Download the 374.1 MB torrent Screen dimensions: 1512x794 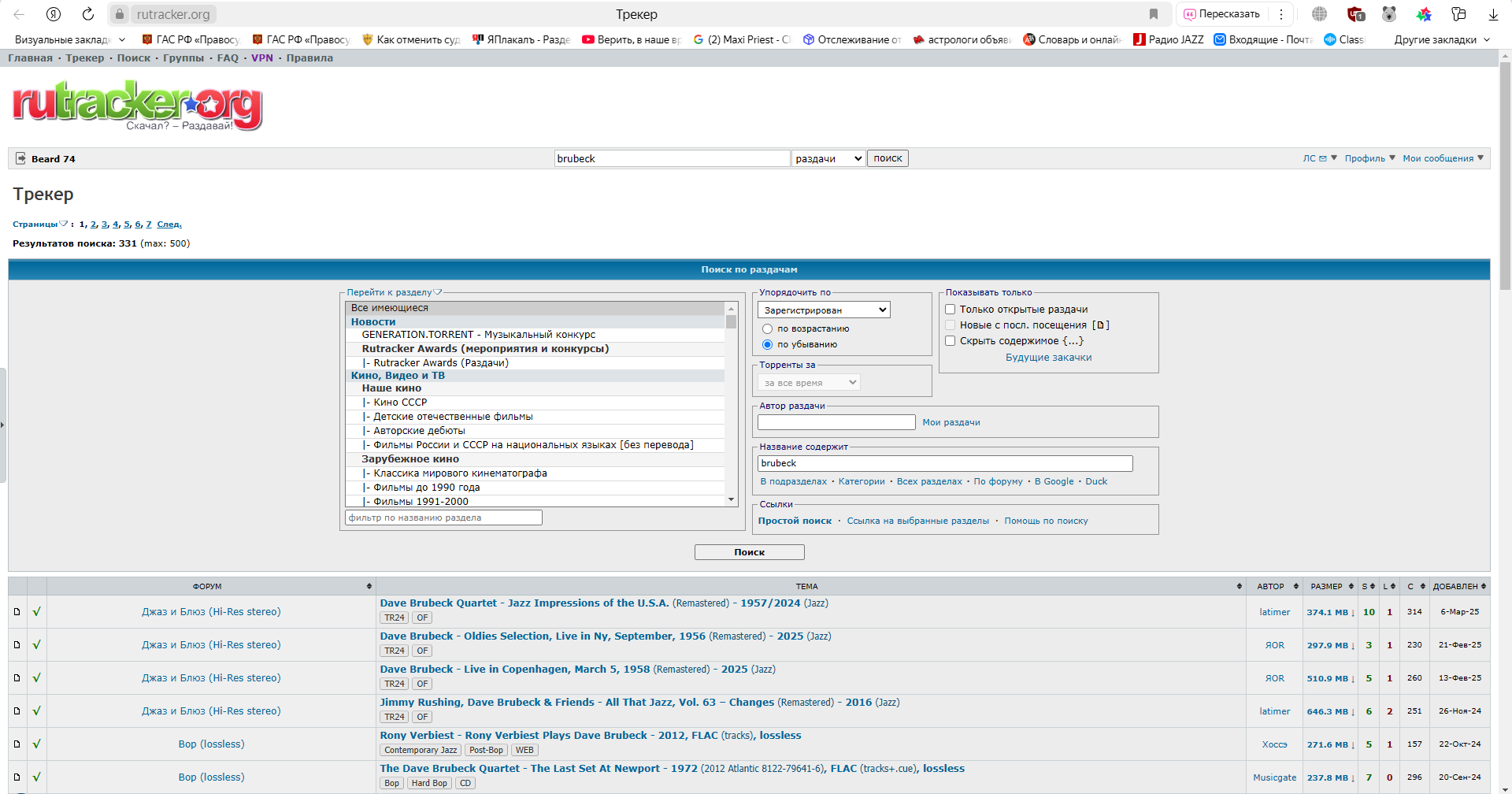(1331, 612)
